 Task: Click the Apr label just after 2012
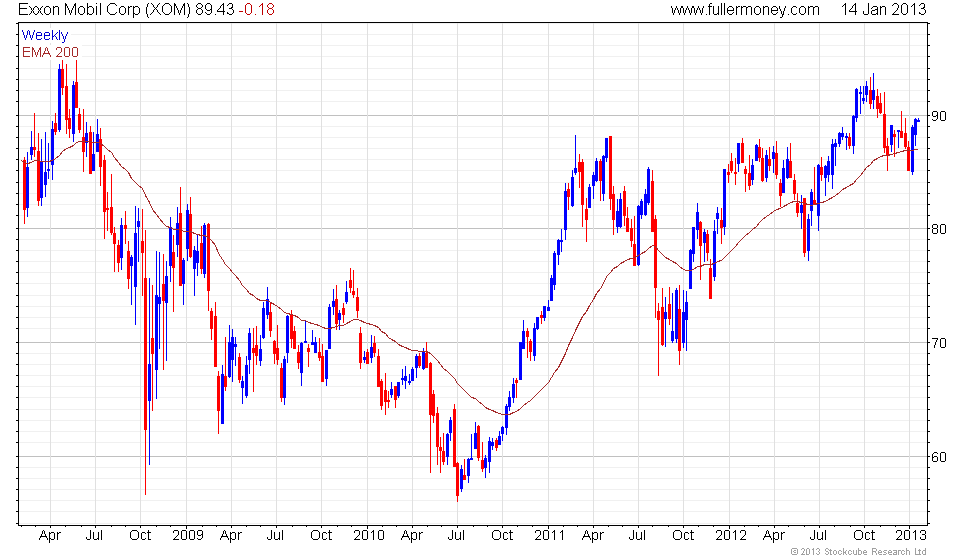click(774, 535)
